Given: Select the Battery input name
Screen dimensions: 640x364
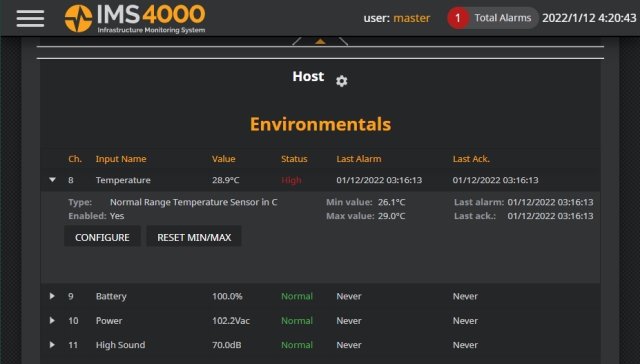Looking at the screenshot, I should pos(111,296).
